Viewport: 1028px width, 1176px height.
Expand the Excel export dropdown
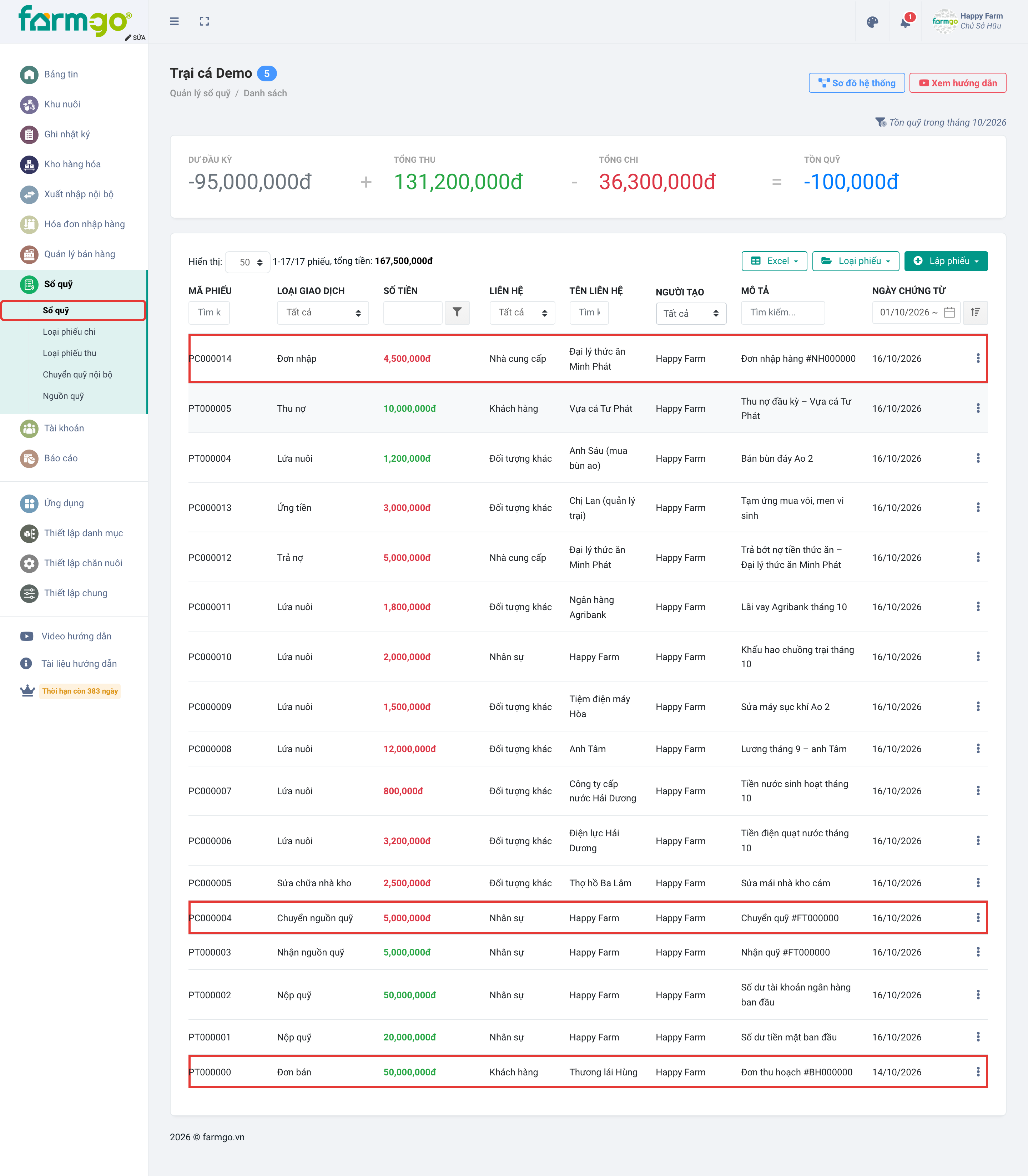click(775, 261)
